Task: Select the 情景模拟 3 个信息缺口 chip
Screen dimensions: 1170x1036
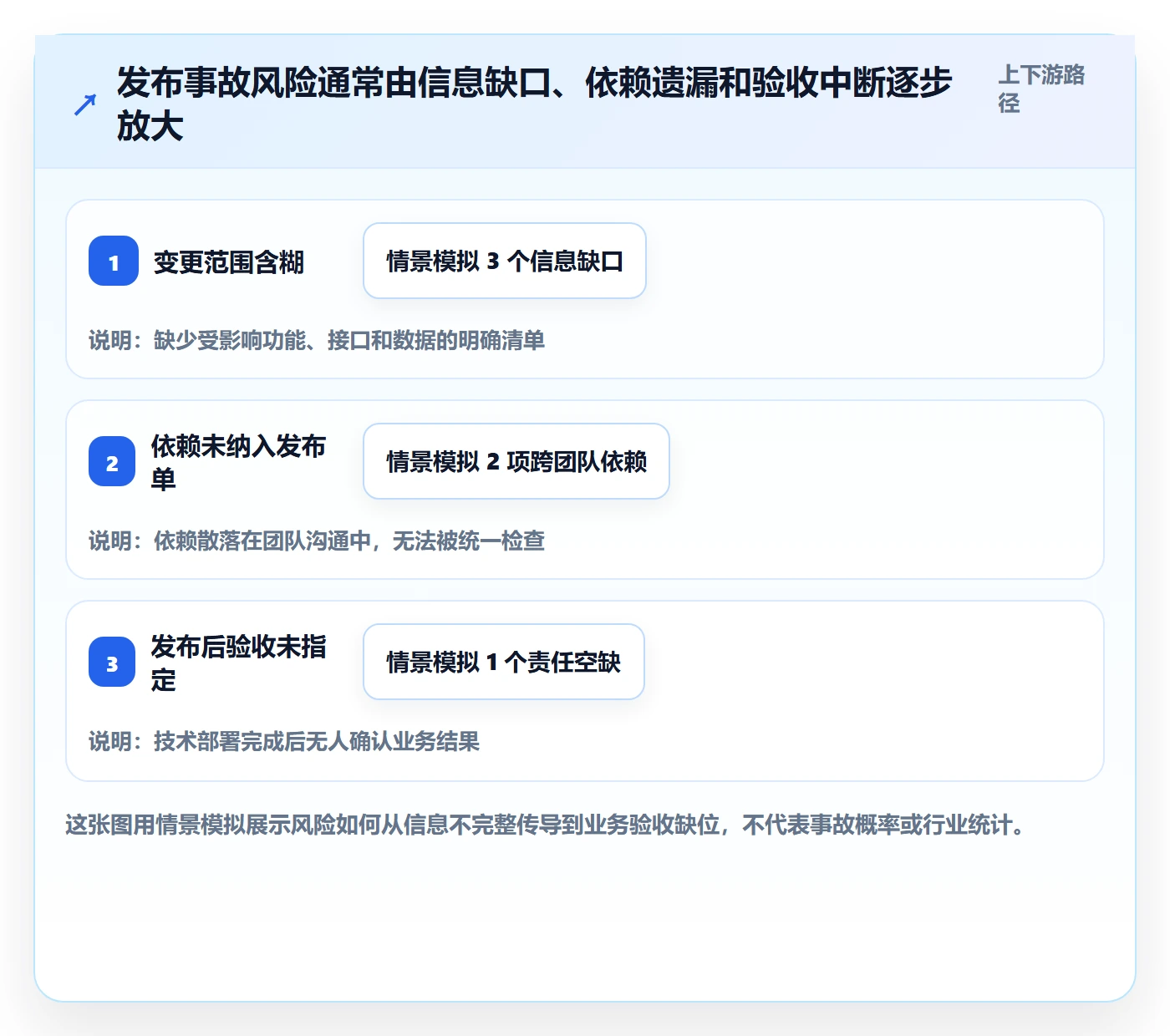Action: coord(505,261)
